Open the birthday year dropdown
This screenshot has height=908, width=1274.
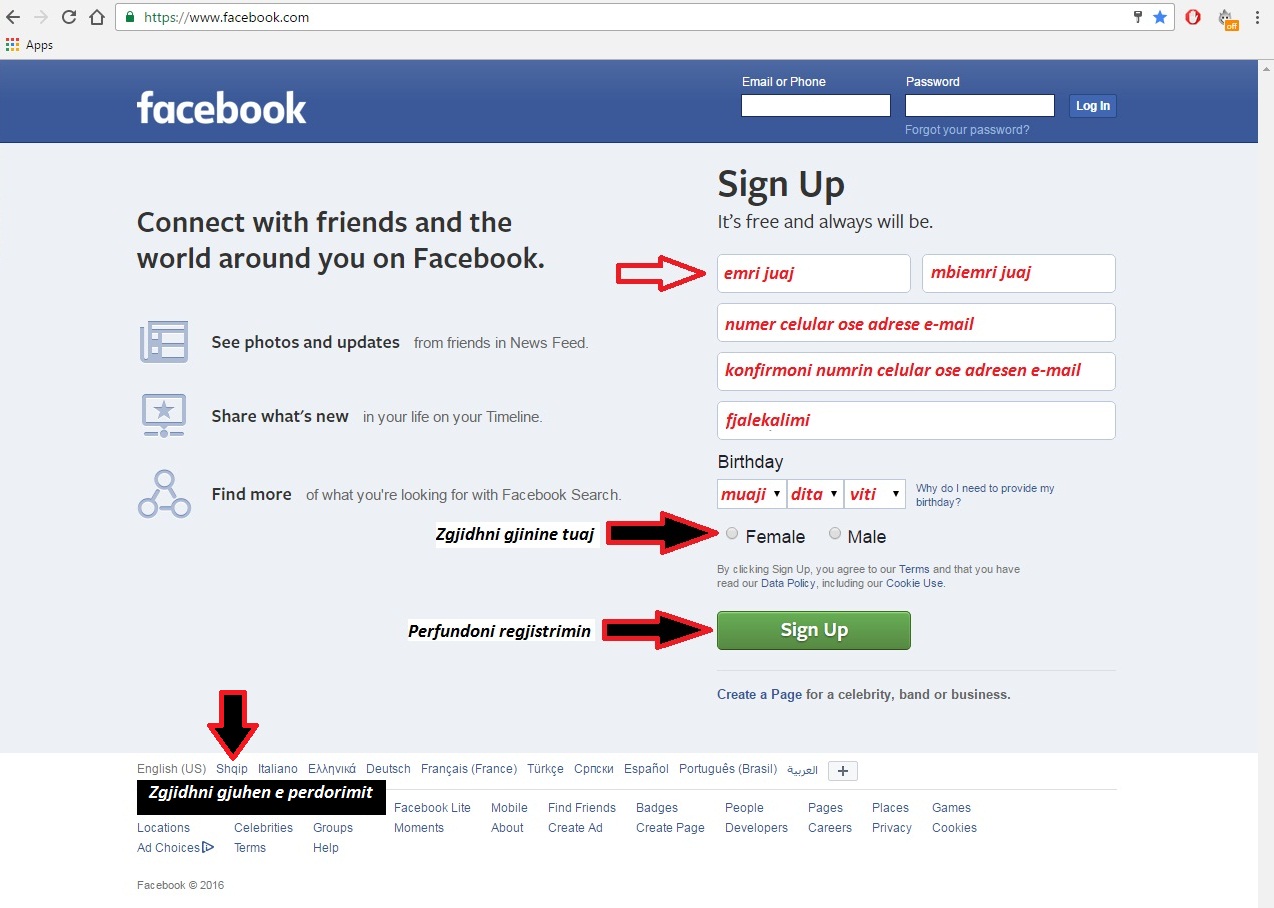875,494
